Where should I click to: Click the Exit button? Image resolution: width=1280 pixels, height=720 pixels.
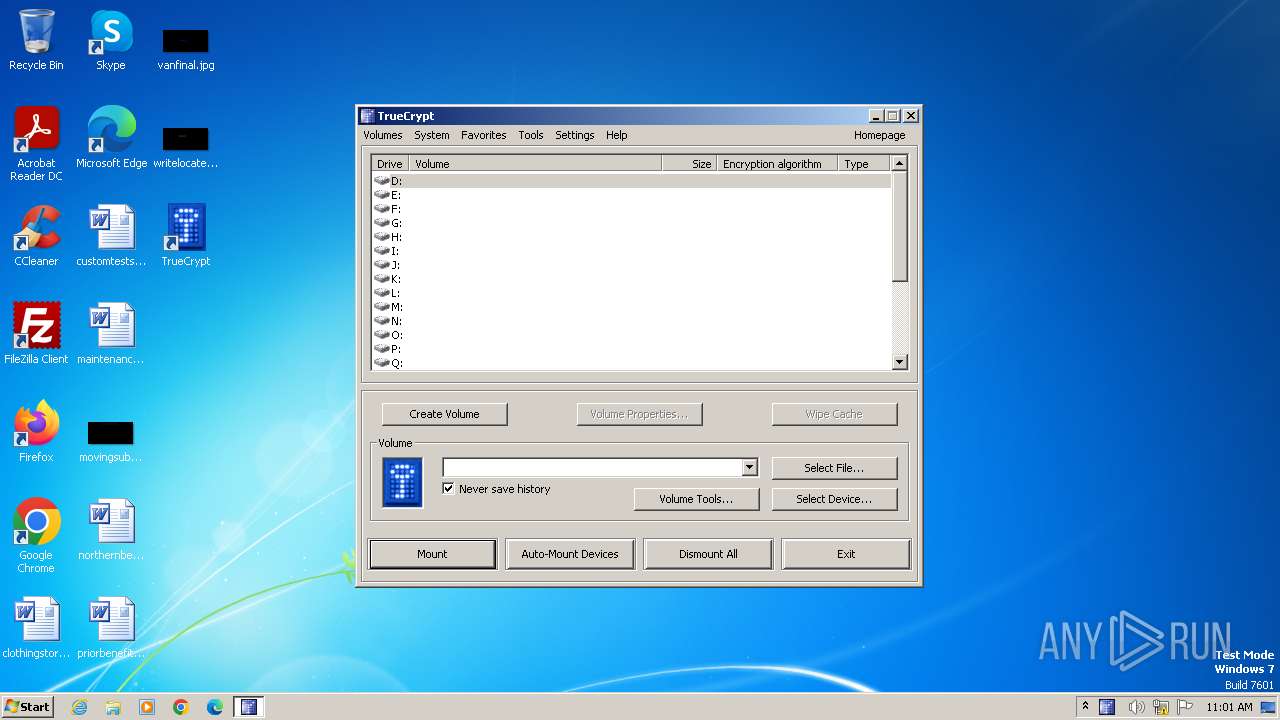846,554
